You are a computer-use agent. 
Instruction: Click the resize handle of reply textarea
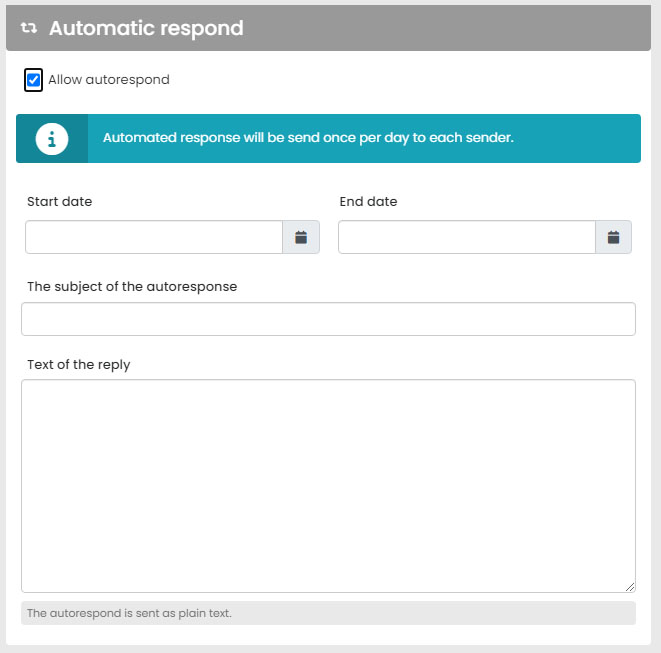click(x=630, y=587)
